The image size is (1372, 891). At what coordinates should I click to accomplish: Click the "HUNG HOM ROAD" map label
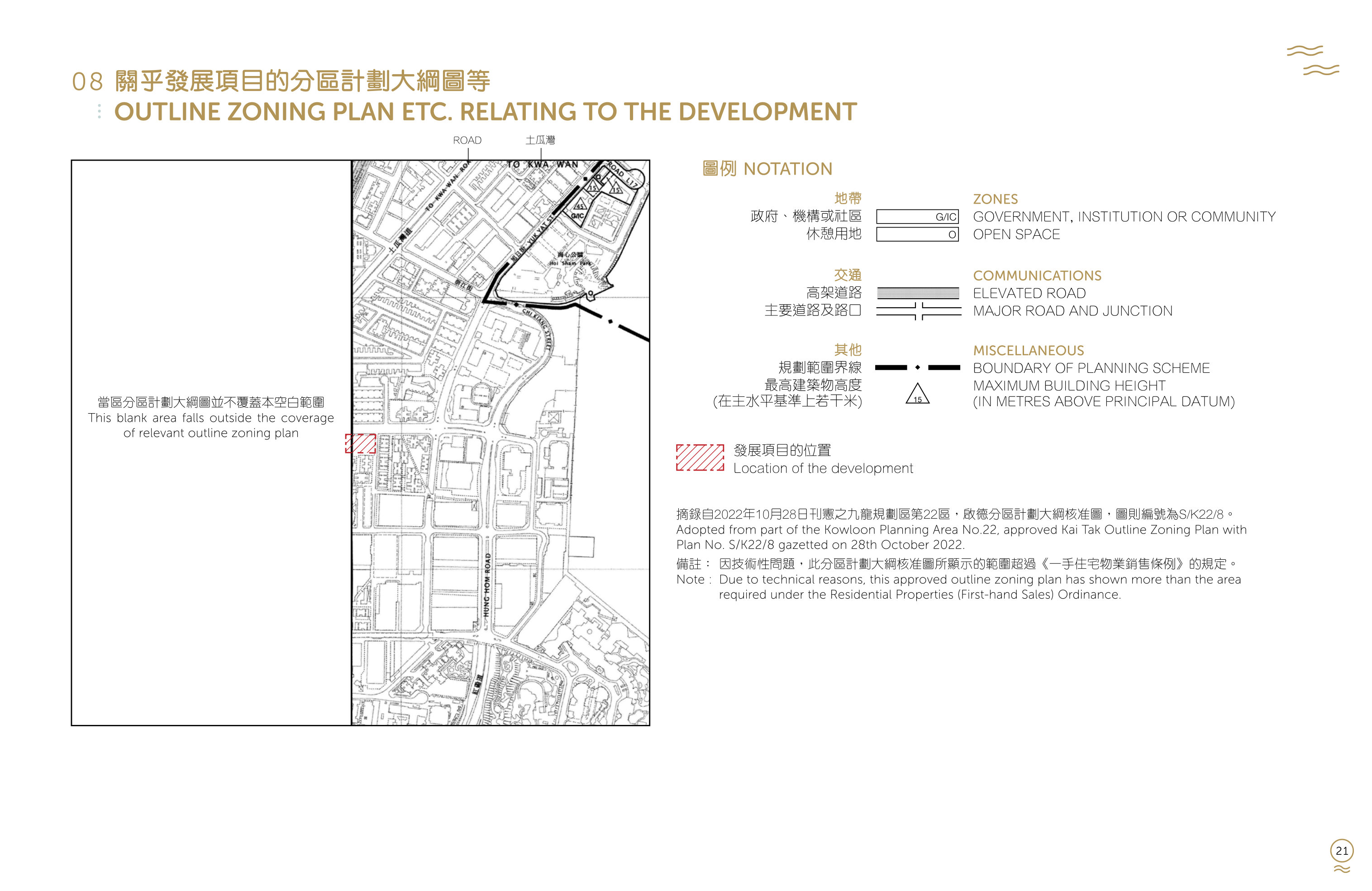point(488,585)
